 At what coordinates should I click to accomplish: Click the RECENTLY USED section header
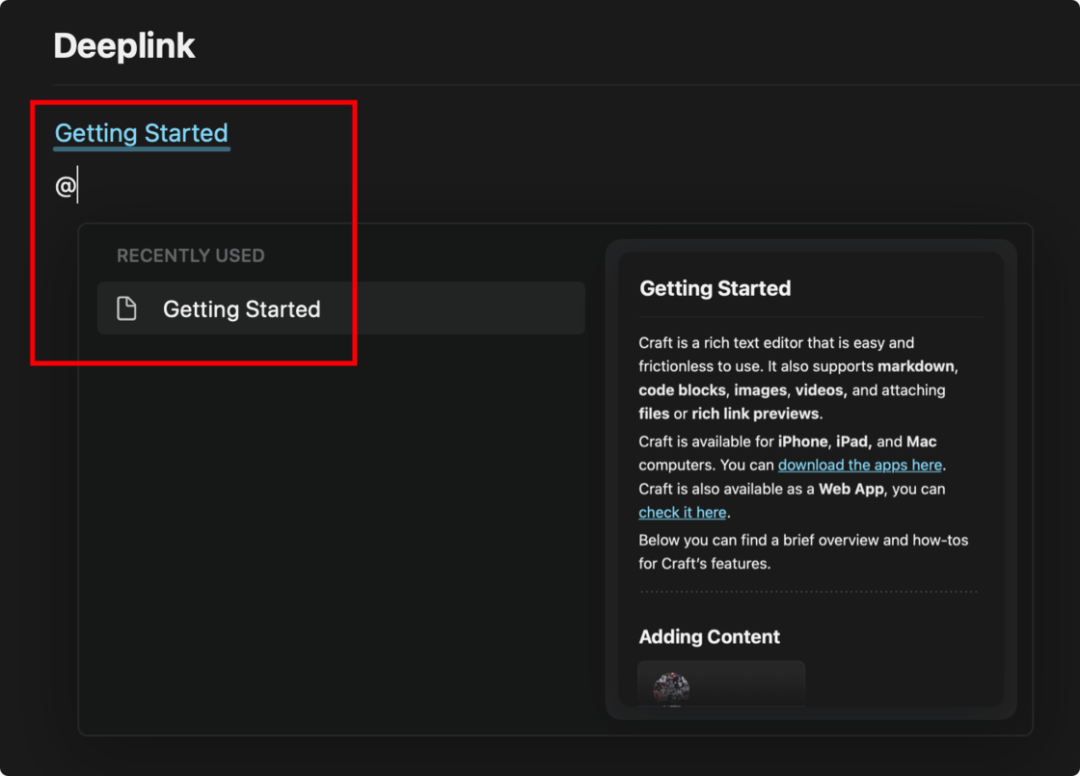click(x=191, y=255)
